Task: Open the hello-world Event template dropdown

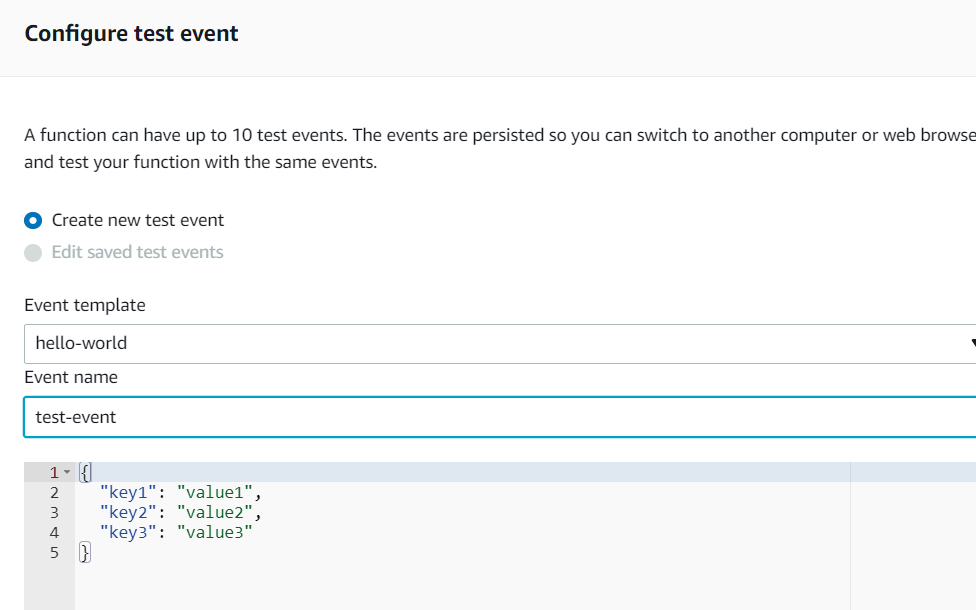Action: [500, 344]
